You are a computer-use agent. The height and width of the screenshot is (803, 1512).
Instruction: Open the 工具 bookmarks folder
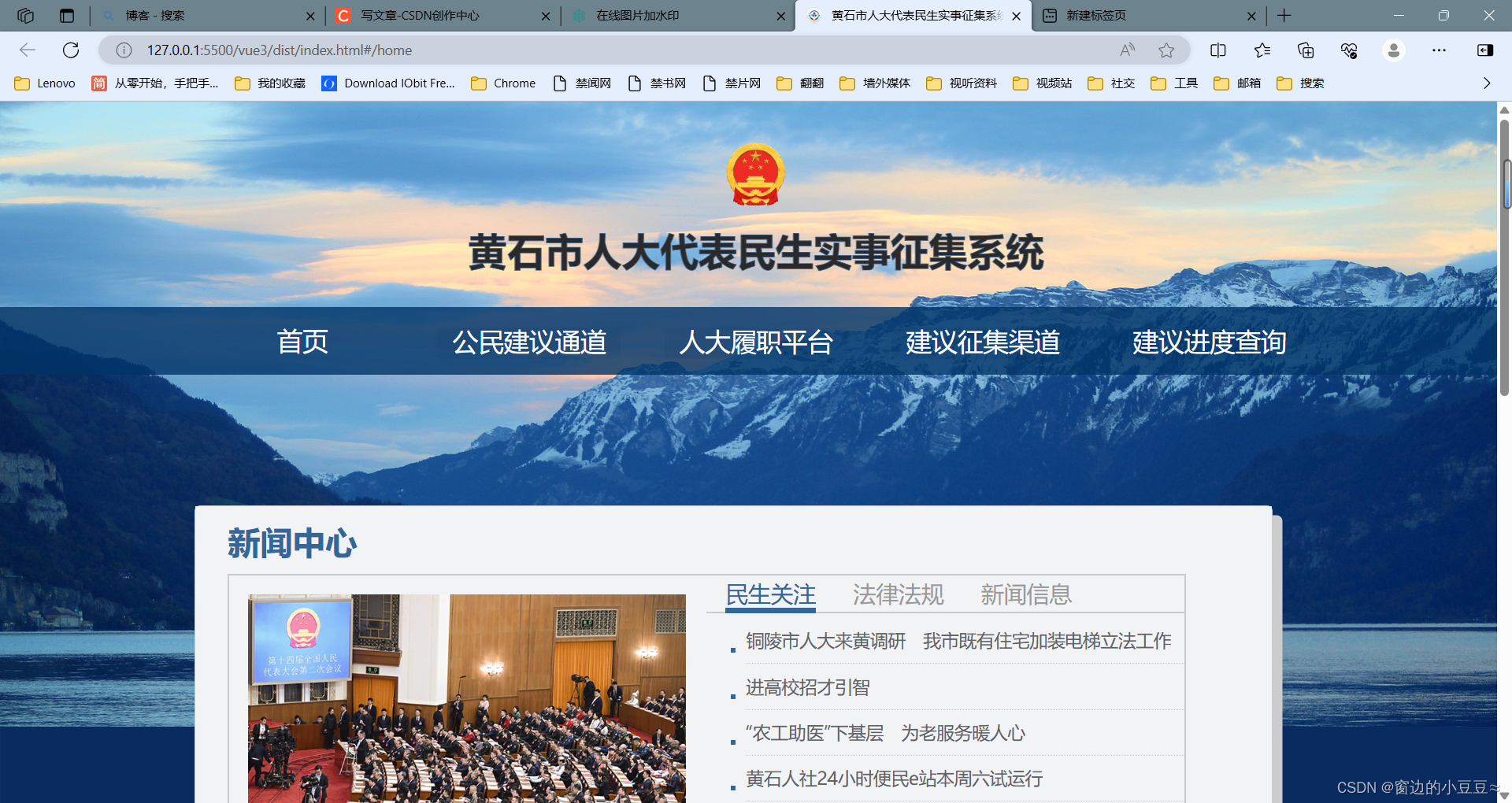1174,83
